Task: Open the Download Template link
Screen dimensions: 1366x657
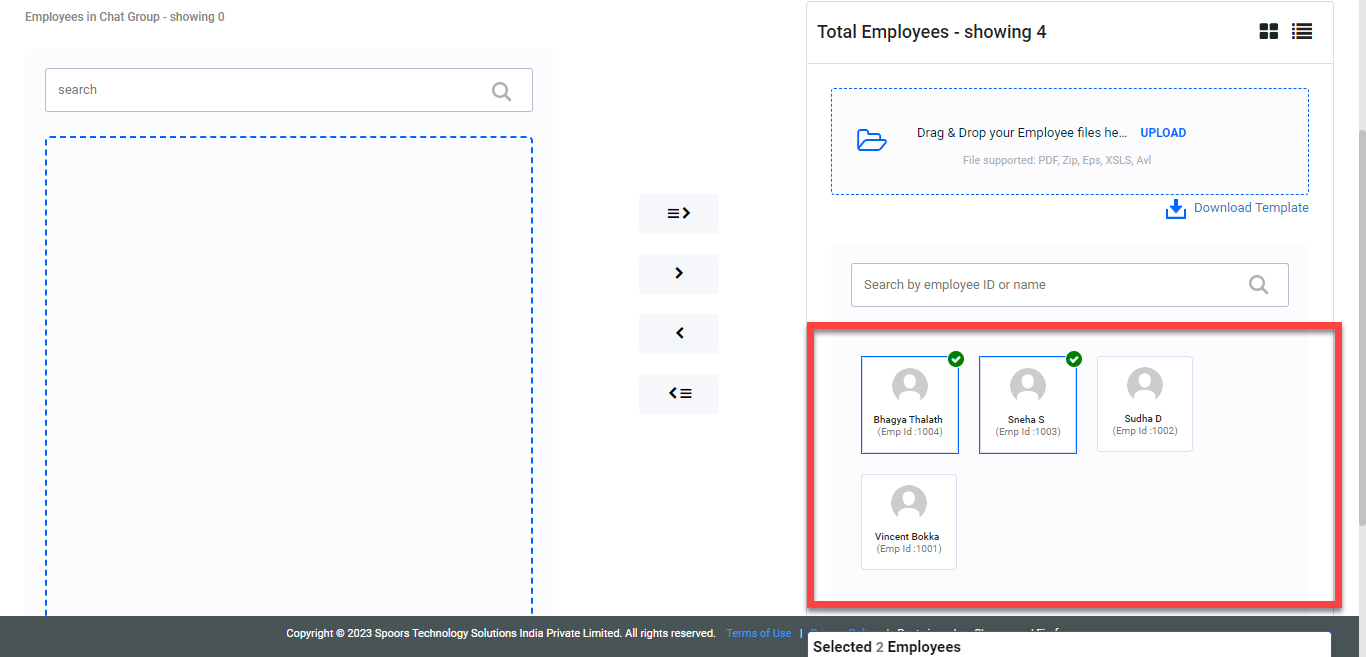Action: [x=1250, y=208]
